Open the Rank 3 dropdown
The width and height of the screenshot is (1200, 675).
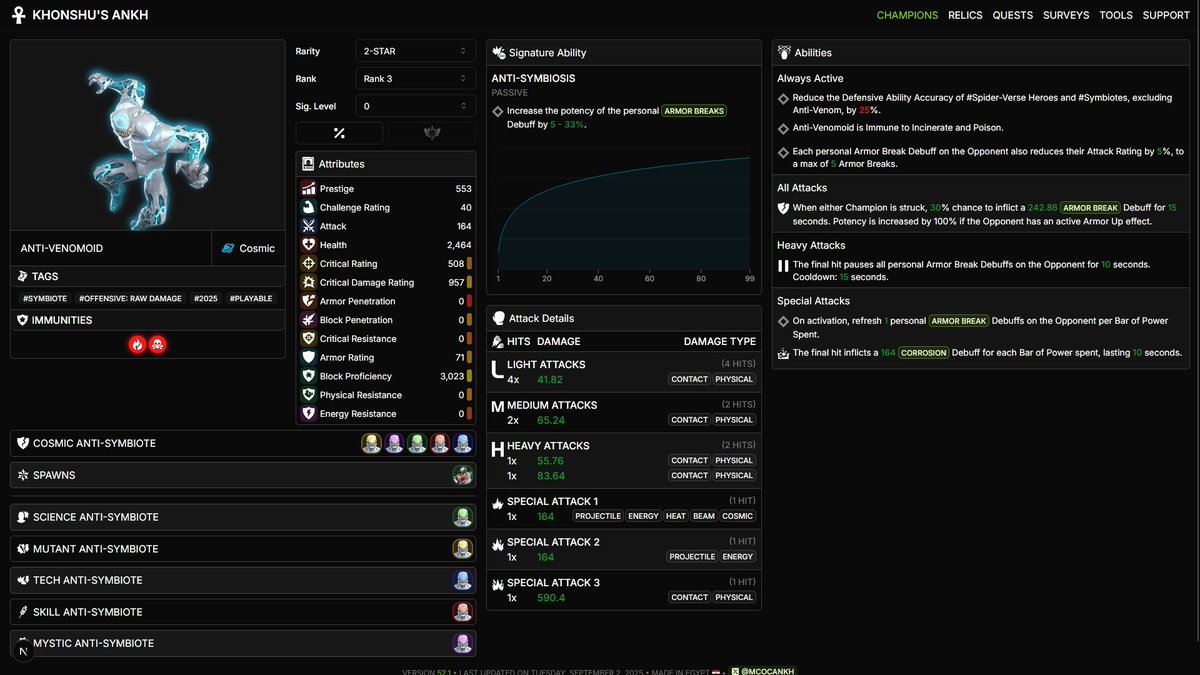(x=415, y=78)
